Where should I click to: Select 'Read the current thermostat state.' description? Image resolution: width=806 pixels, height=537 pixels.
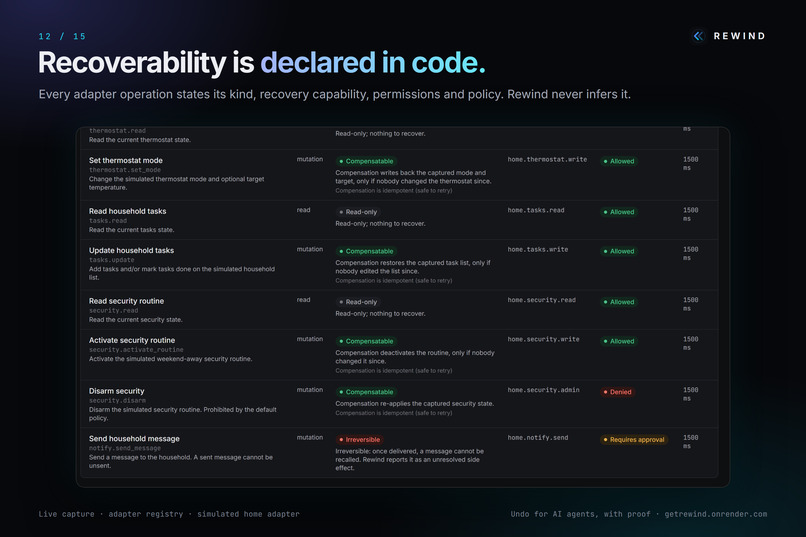click(140, 140)
